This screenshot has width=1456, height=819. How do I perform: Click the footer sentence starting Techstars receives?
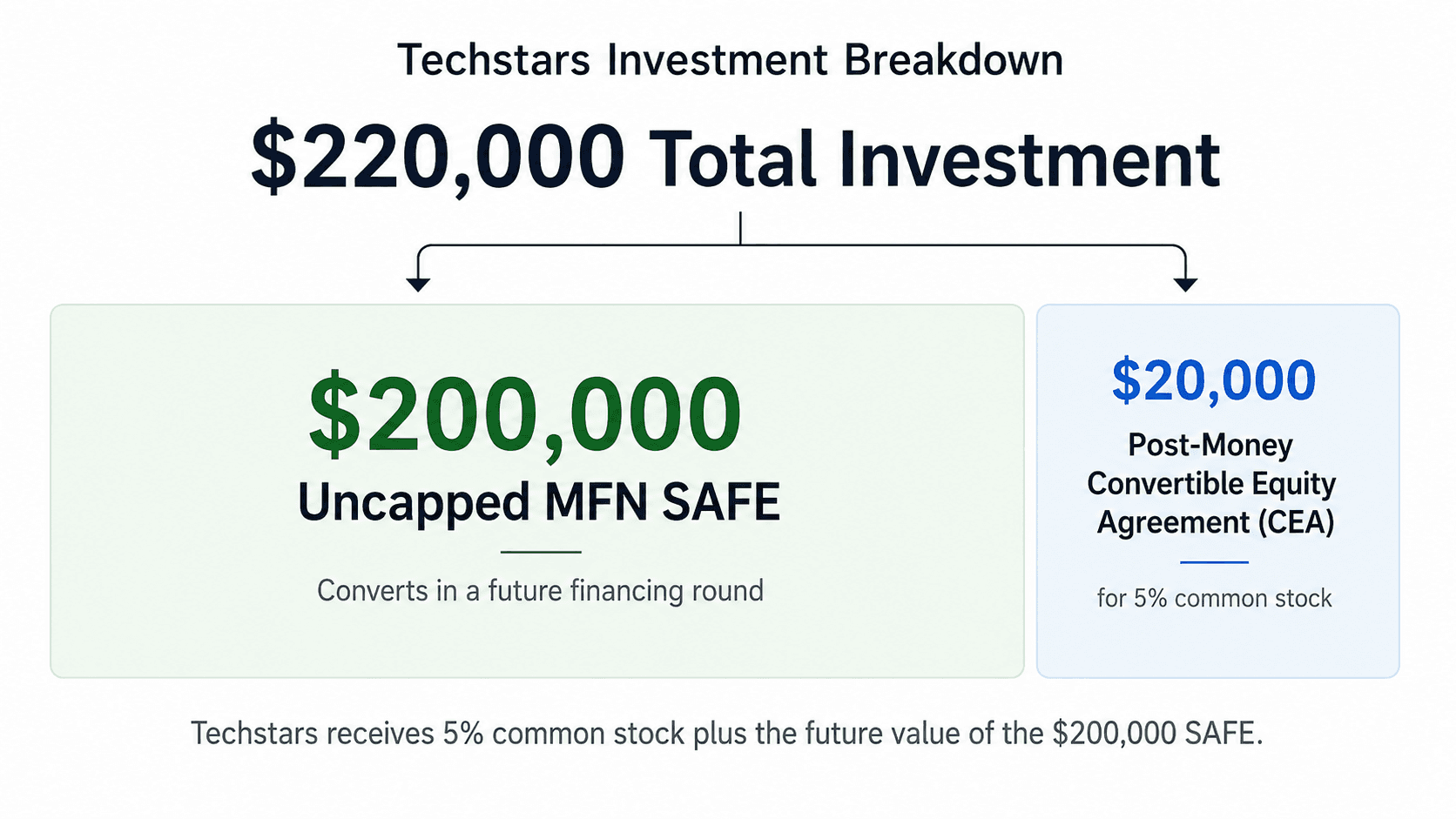click(726, 734)
